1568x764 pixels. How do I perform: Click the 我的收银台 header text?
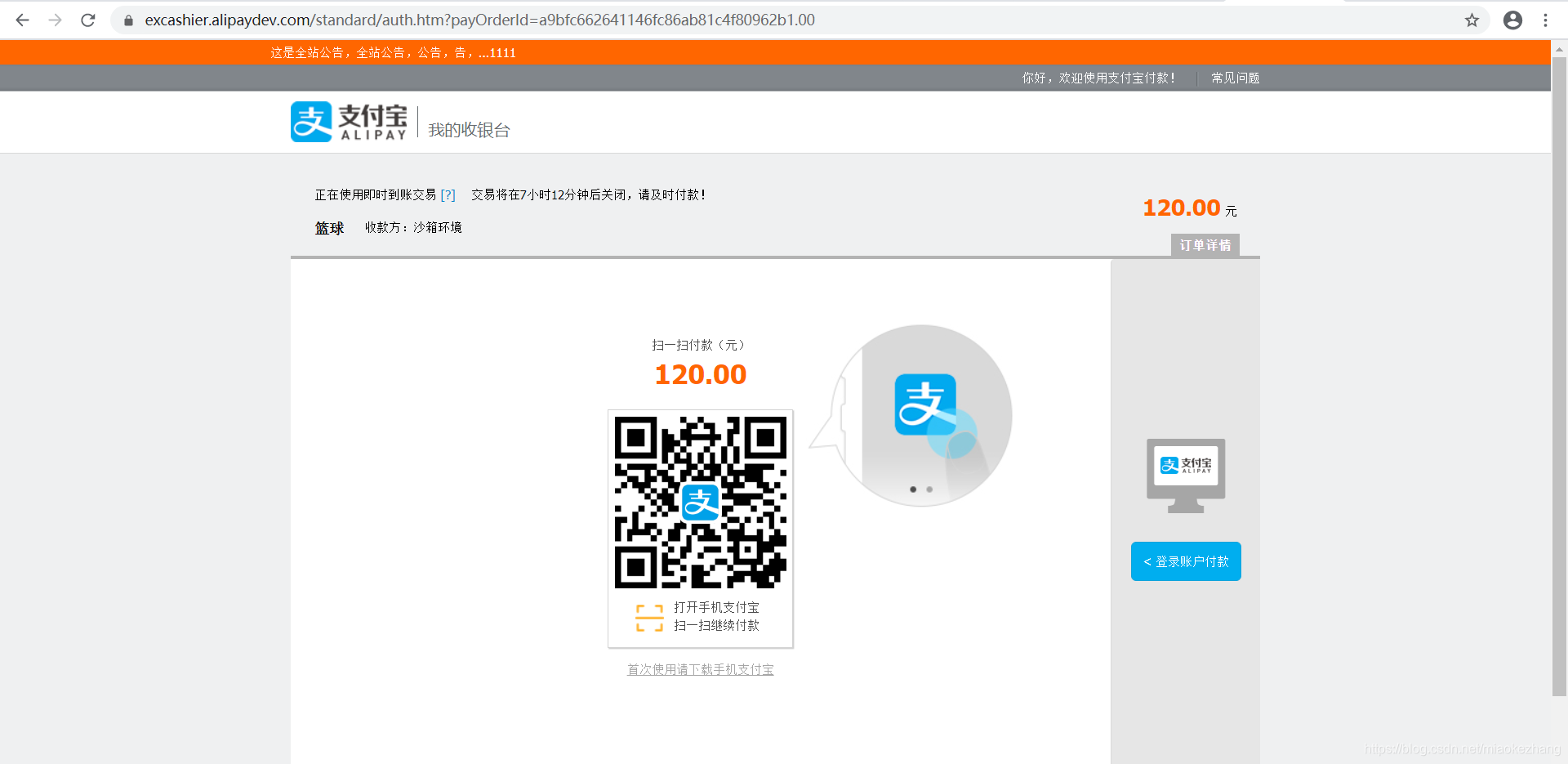[x=469, y=130]
